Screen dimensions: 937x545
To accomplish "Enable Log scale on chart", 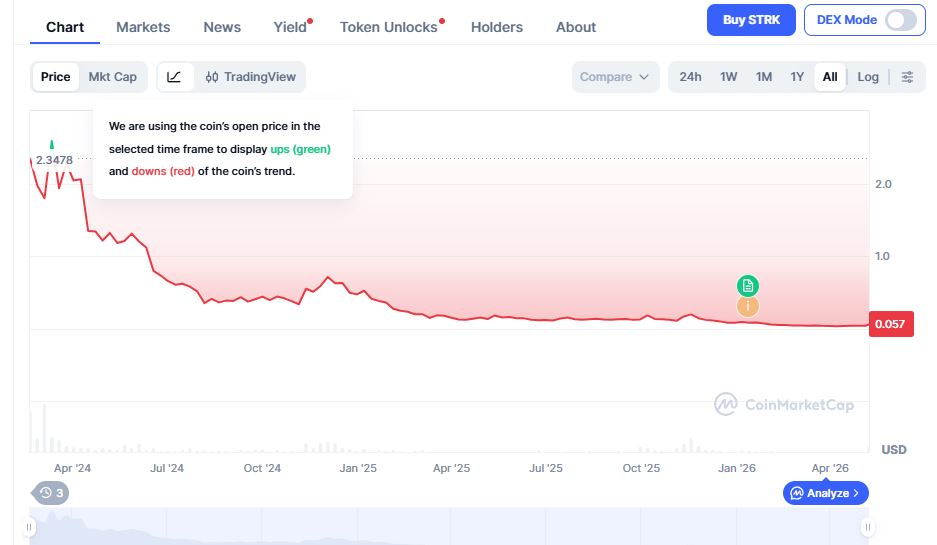I will pos(868,77).
